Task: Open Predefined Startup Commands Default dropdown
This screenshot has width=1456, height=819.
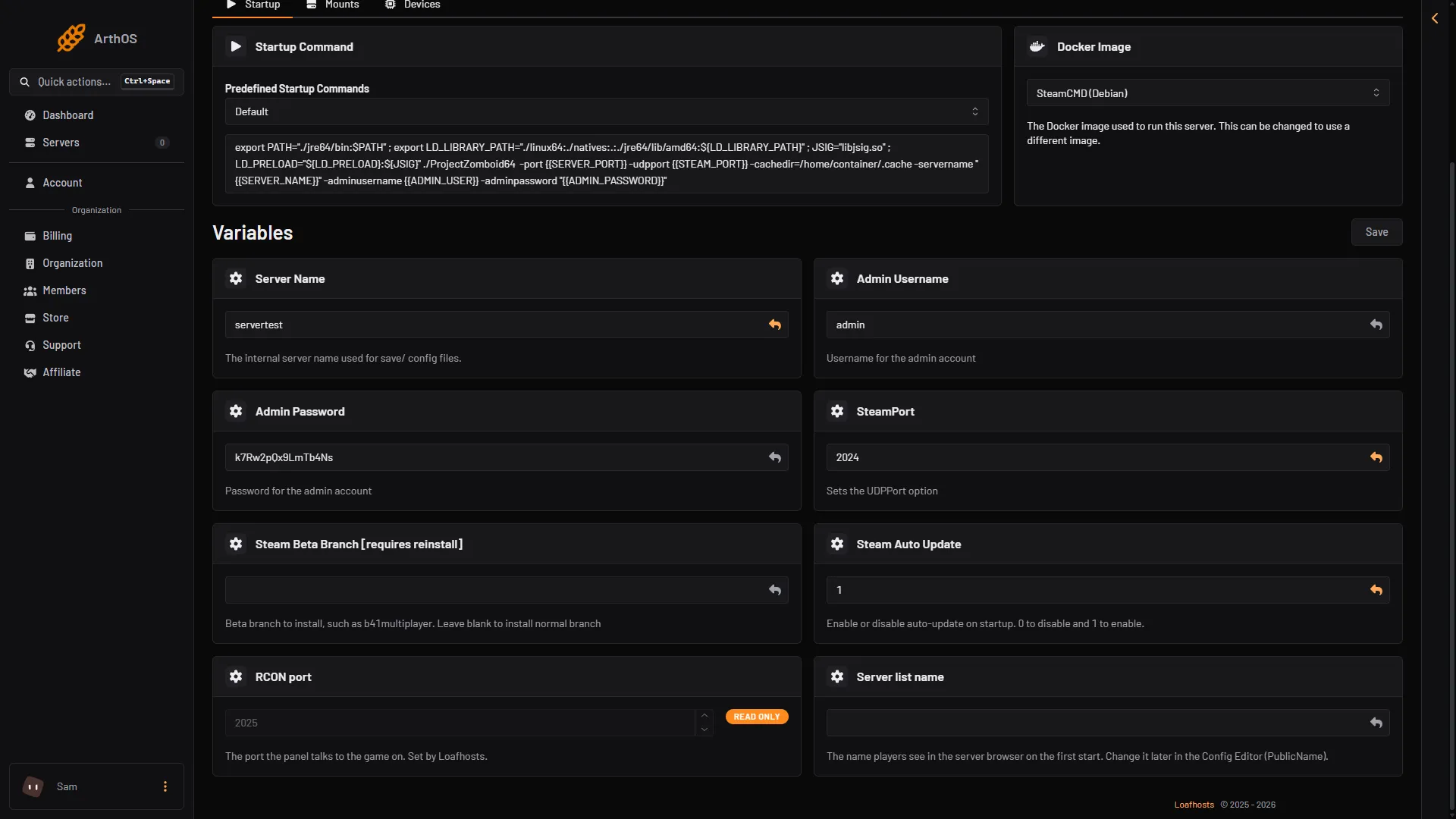Action: (x=607, y=111)
